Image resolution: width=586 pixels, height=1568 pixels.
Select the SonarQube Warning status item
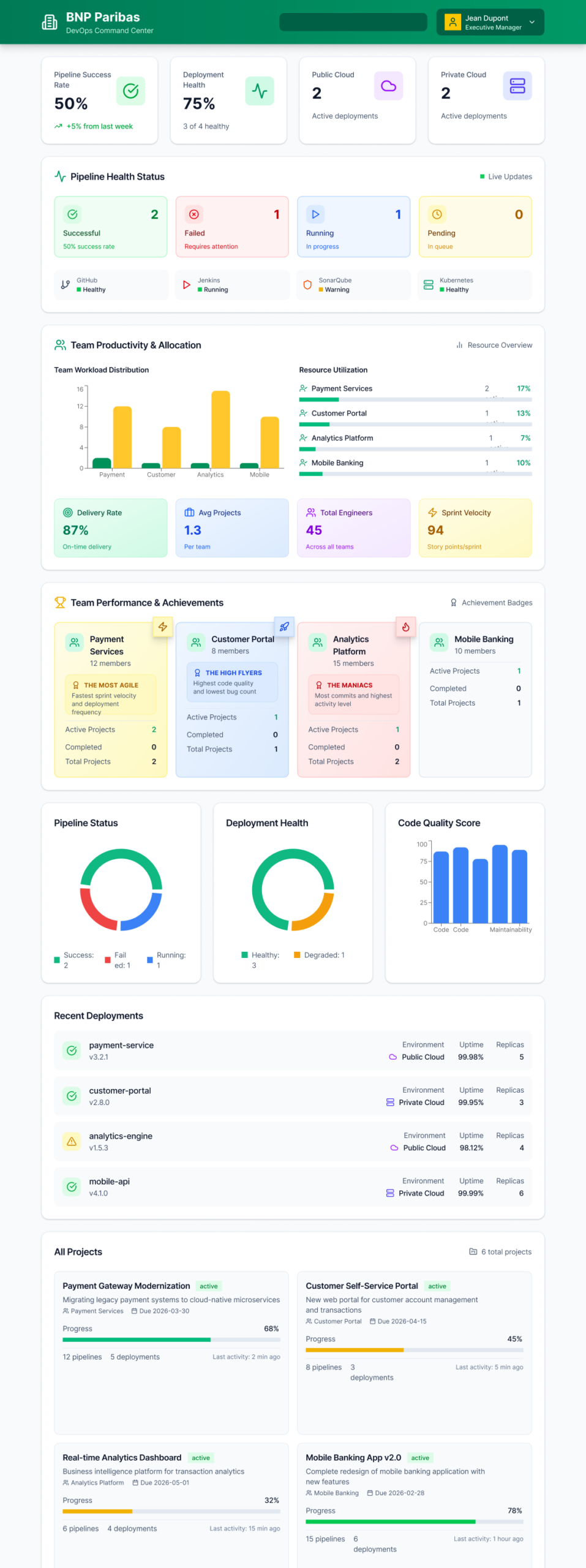click(x=353, y=285)
